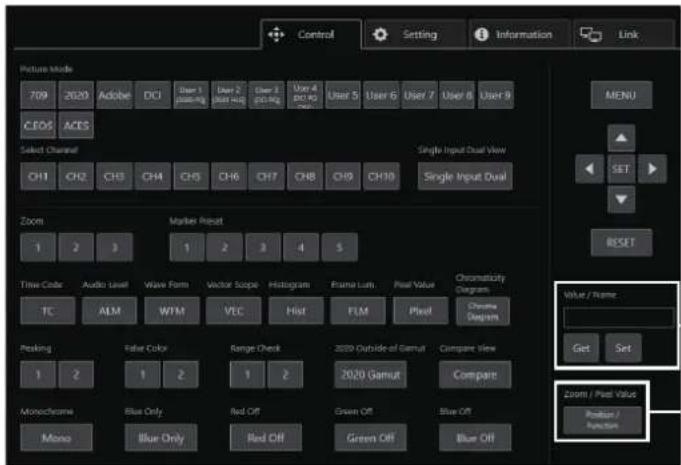Viewport: 681px width, 465px height.
Task: Select the C.EOS picture mode
Action: (38, 125)
